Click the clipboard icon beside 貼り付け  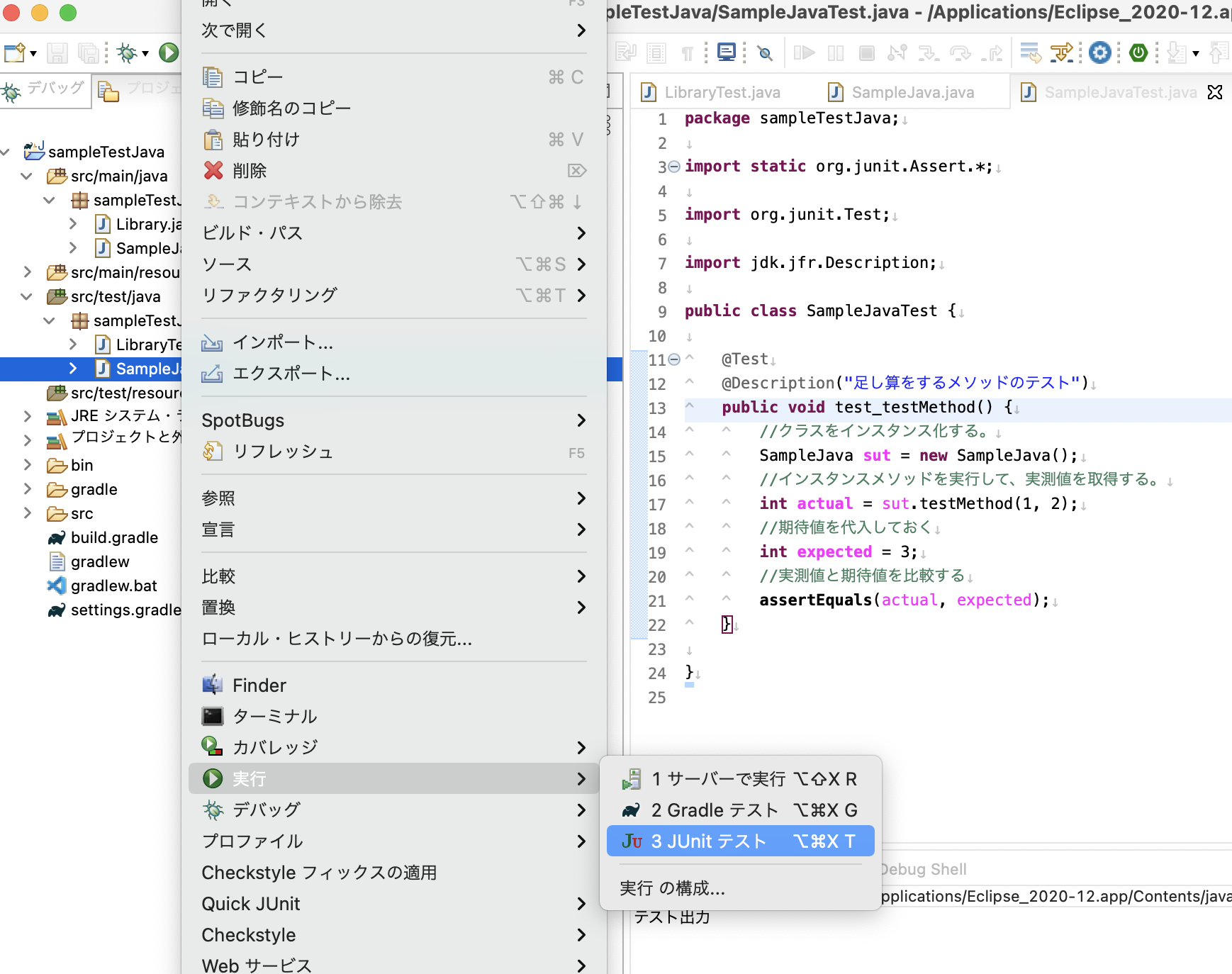213,140
